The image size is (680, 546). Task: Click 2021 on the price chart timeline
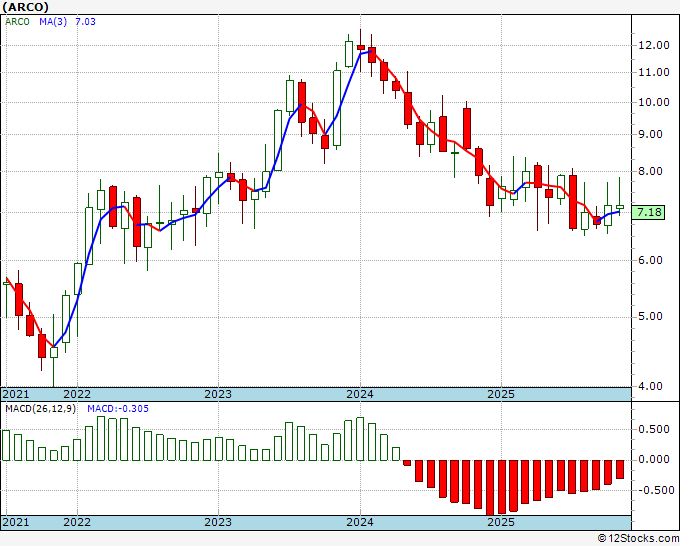(16, 394)
